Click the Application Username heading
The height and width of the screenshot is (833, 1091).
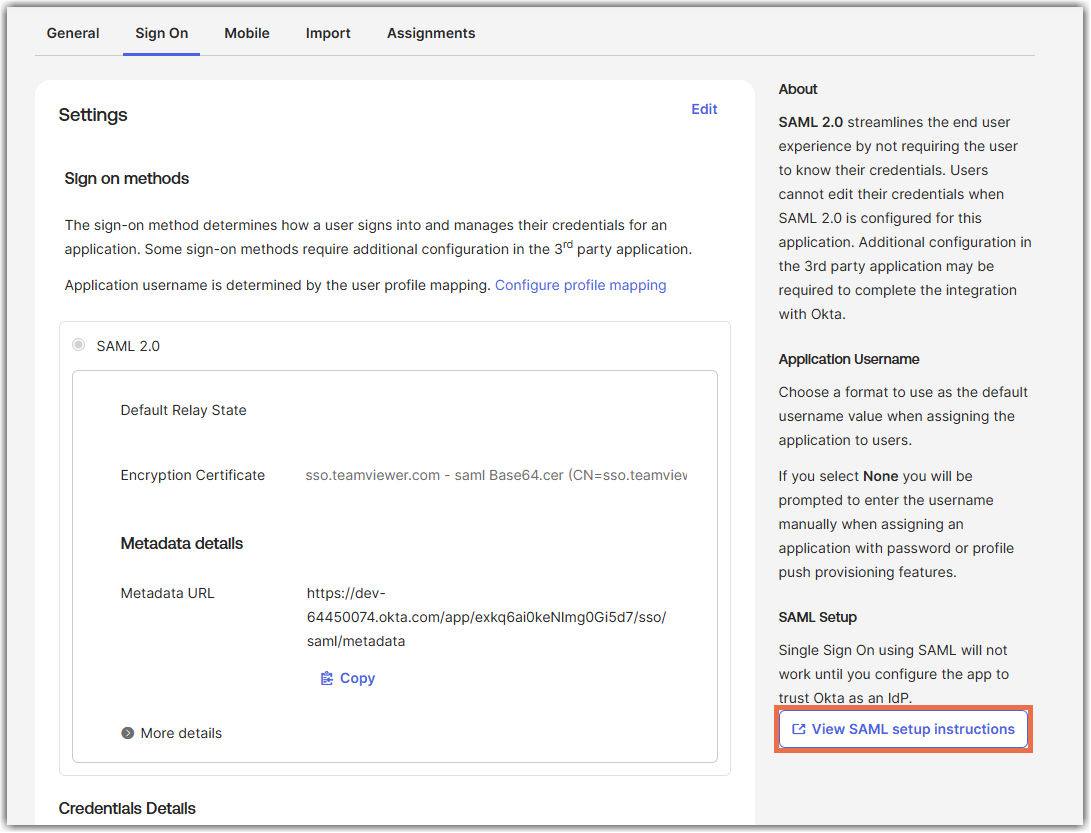tap(848, 359)
